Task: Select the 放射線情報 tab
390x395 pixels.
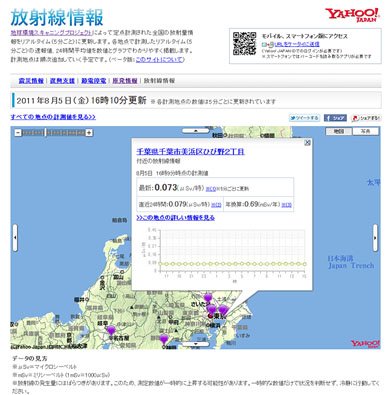Action: pos(159,81)
